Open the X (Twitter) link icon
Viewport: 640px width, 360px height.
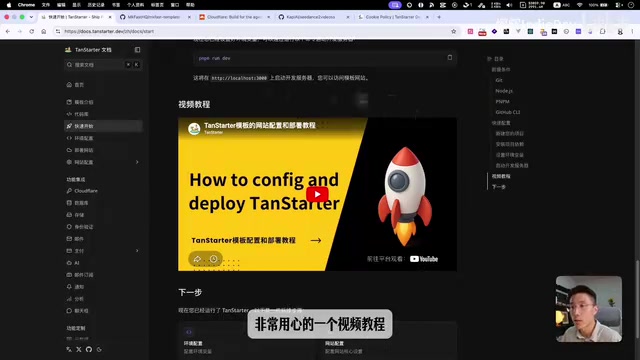[79, 349]
